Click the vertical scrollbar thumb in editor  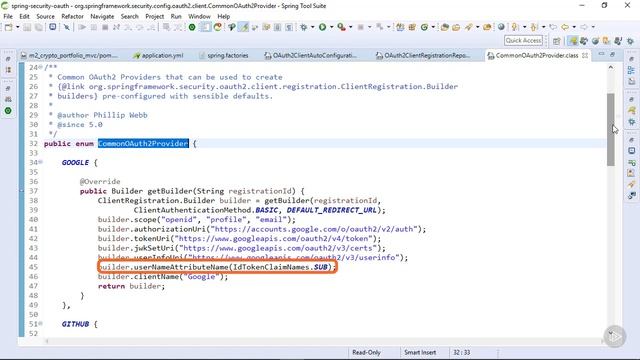[x=611, y=129]
